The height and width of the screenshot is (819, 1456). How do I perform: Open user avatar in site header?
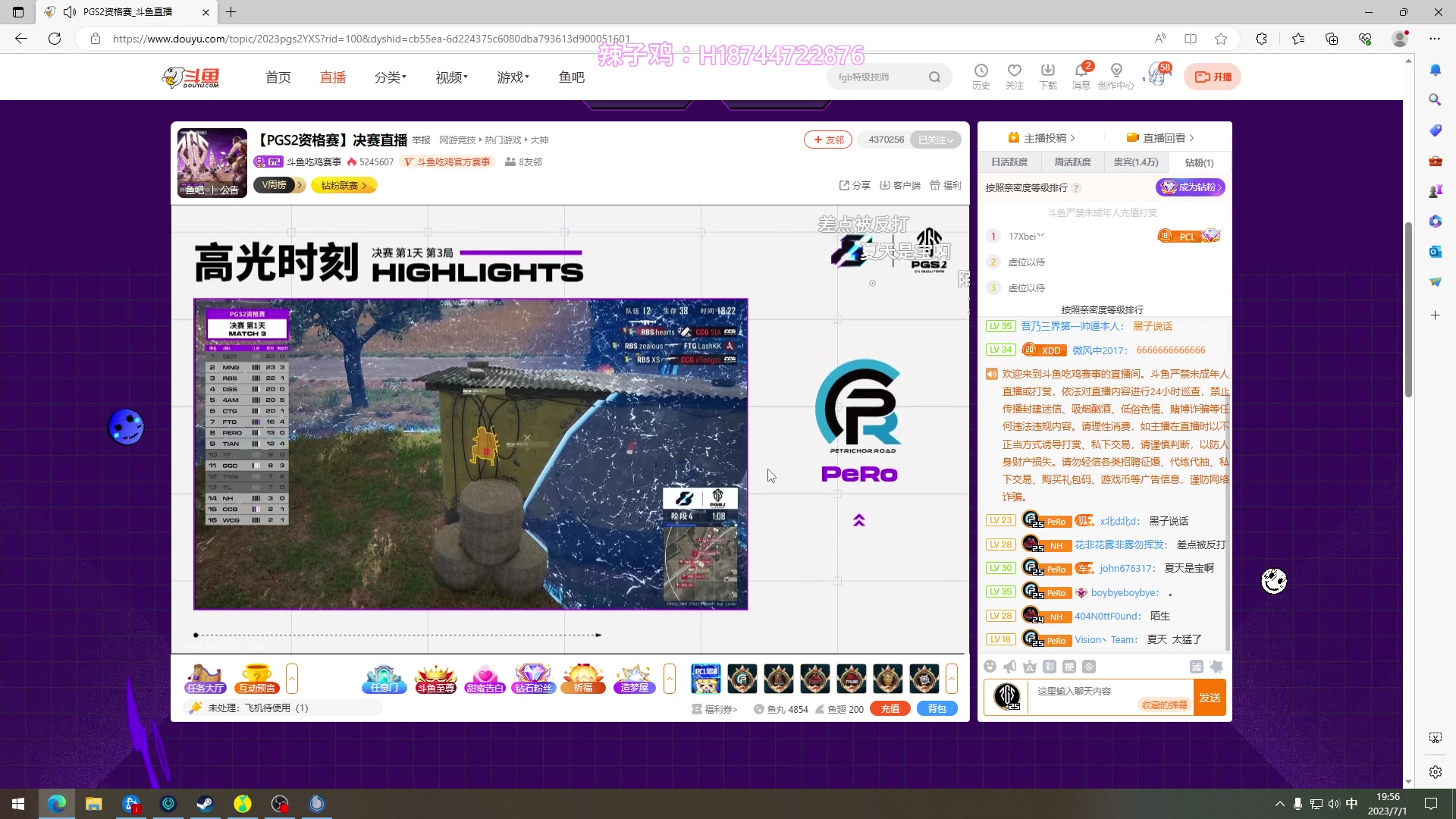(1157, 75)
